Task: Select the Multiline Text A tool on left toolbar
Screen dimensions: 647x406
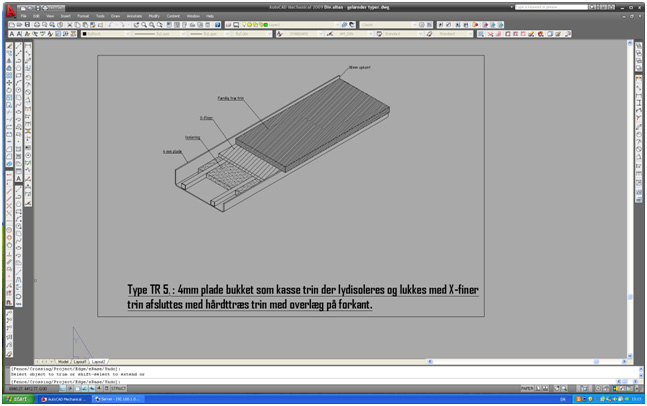Action: pos(19,178)
